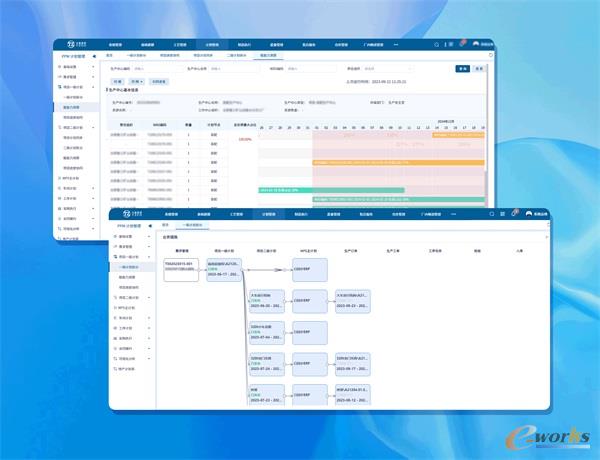Open the 计划管理 tab in bottom navigation bar
Image resolution: width=600 pixels, height=460 pixels.
click(x=268, y=214)
